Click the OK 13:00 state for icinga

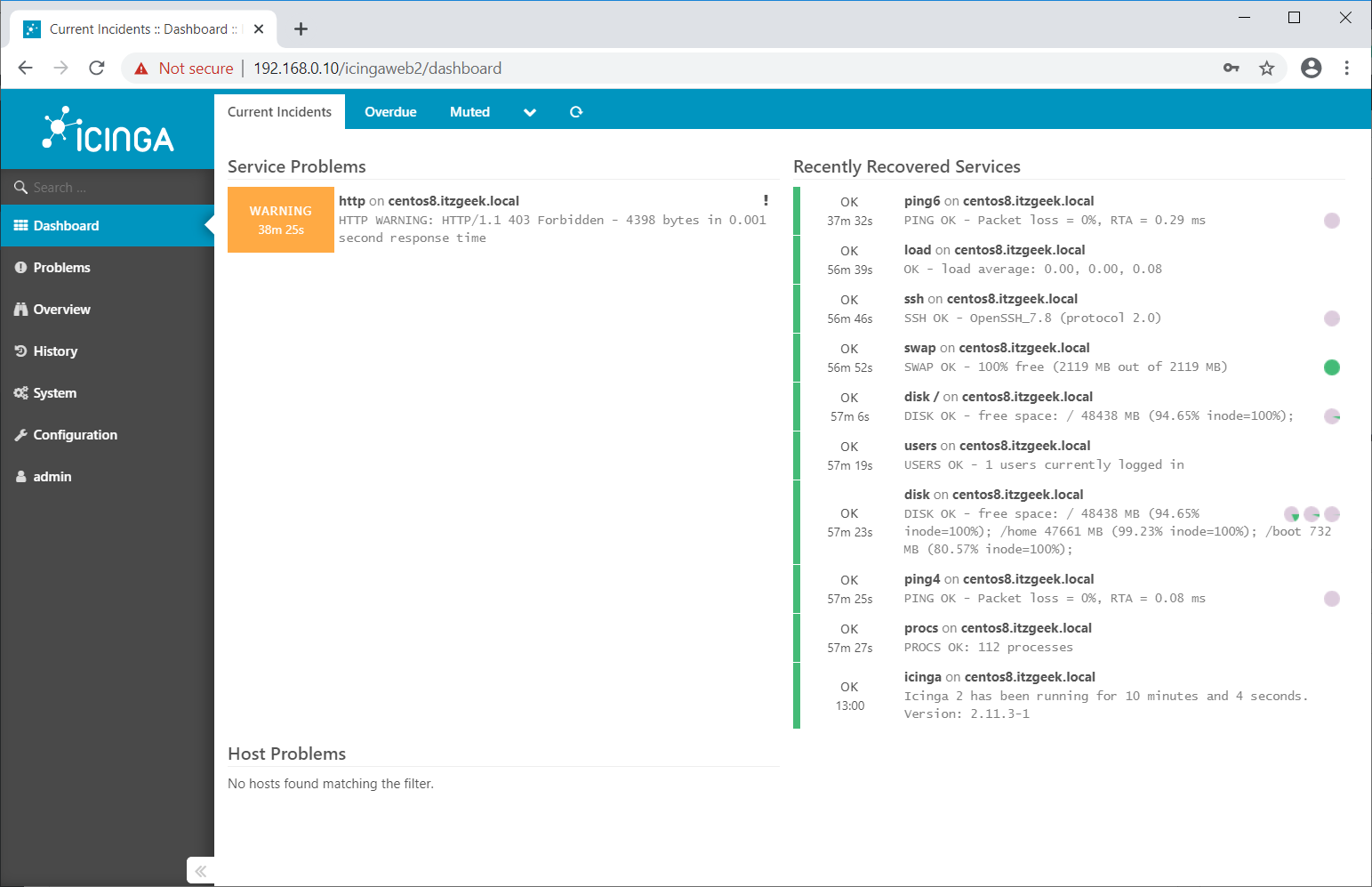pyautogui.click(x=850, y=696)
